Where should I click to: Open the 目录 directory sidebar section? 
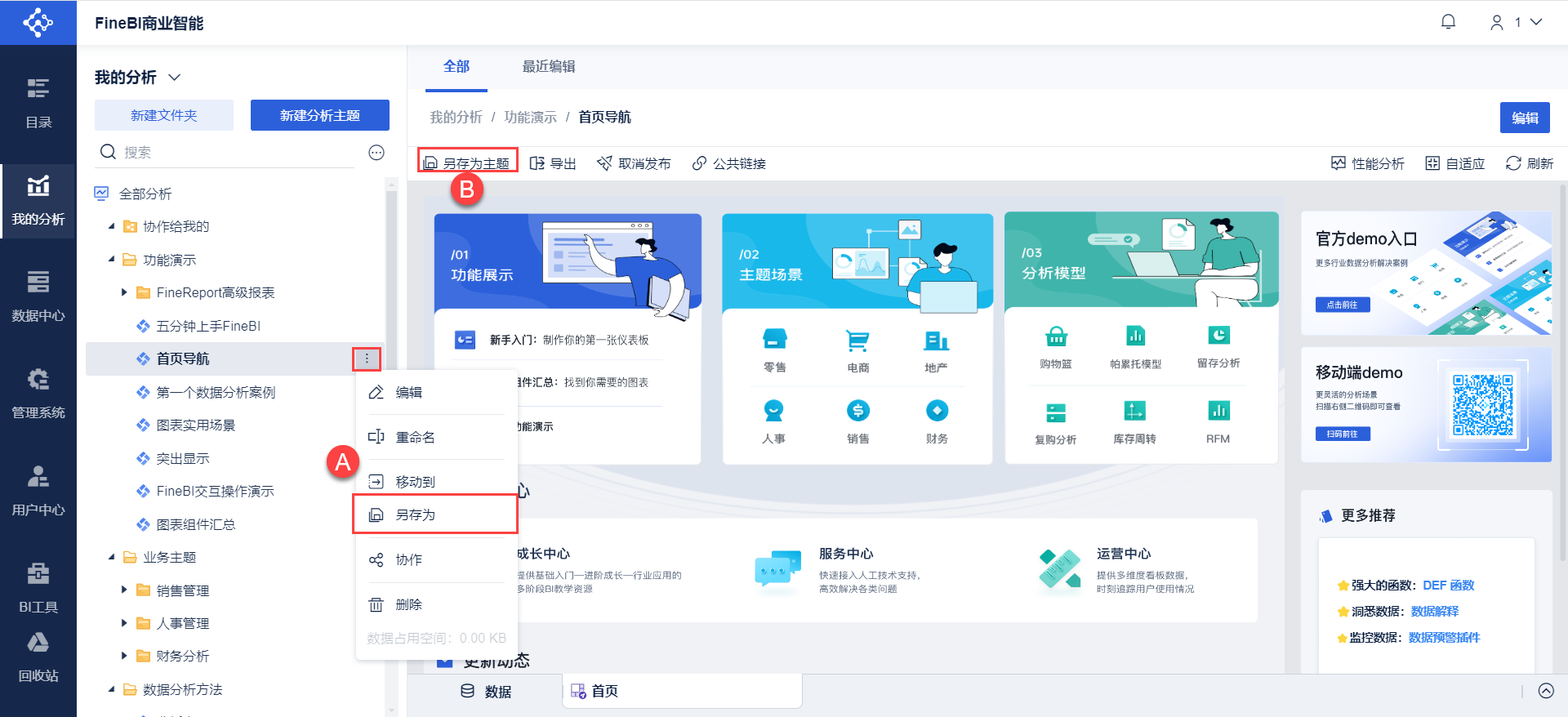[x=38, y=103]
